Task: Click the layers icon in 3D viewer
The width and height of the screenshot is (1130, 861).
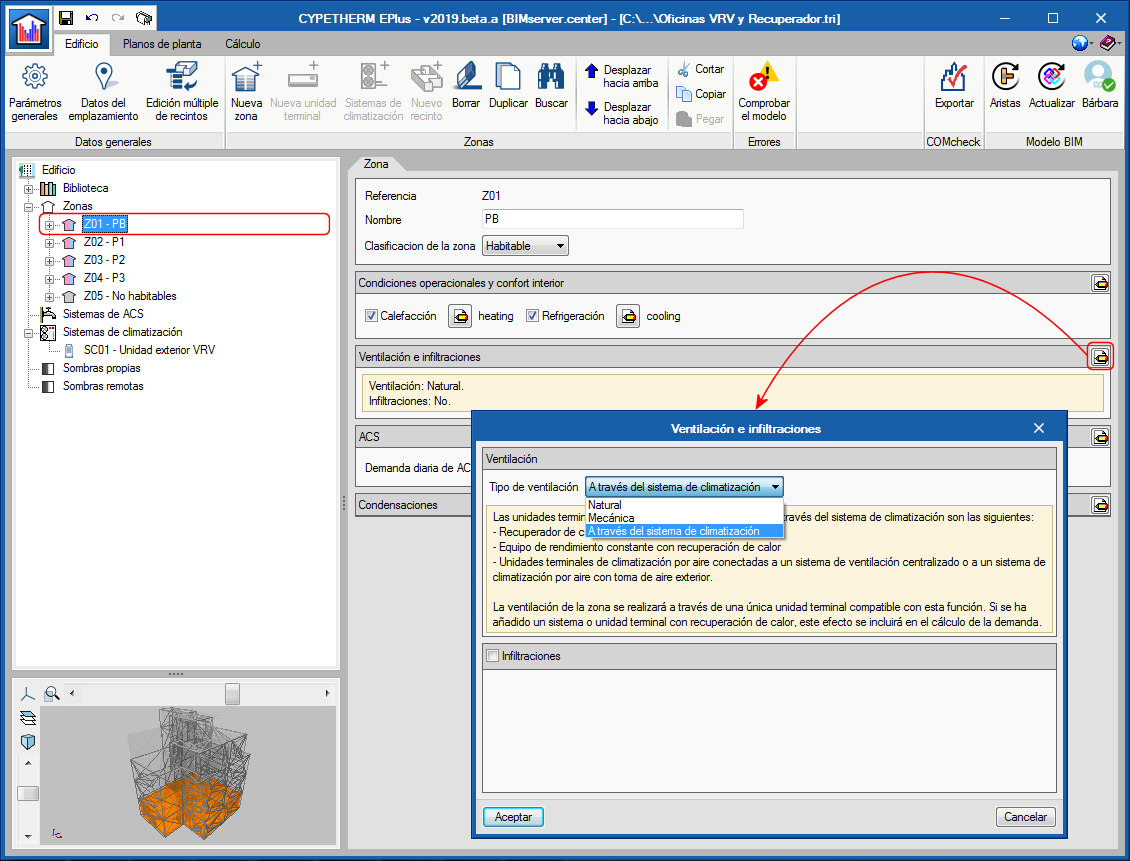Action: 27,718
